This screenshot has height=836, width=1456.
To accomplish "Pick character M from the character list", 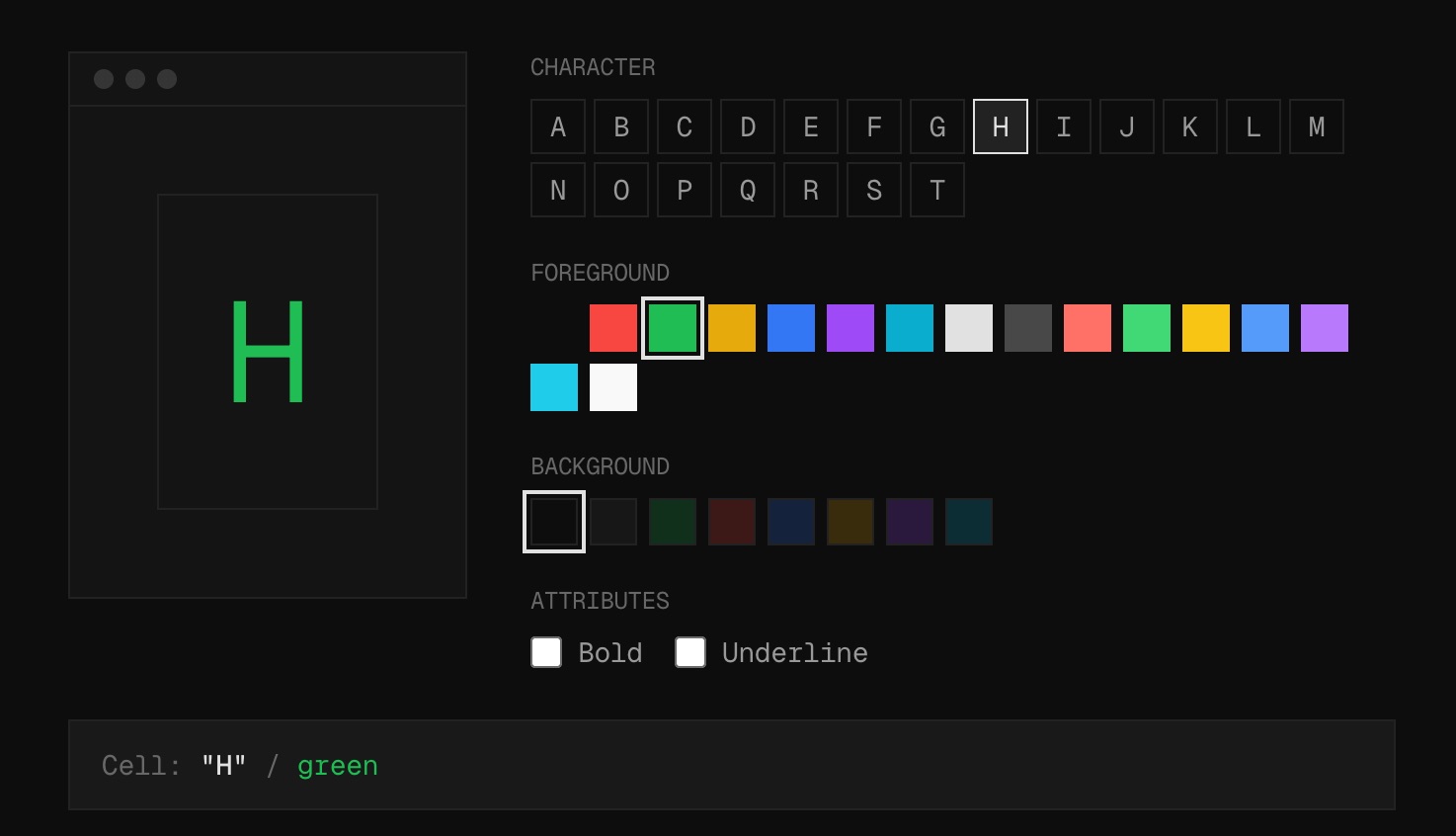I will [x=1317, y=126].
